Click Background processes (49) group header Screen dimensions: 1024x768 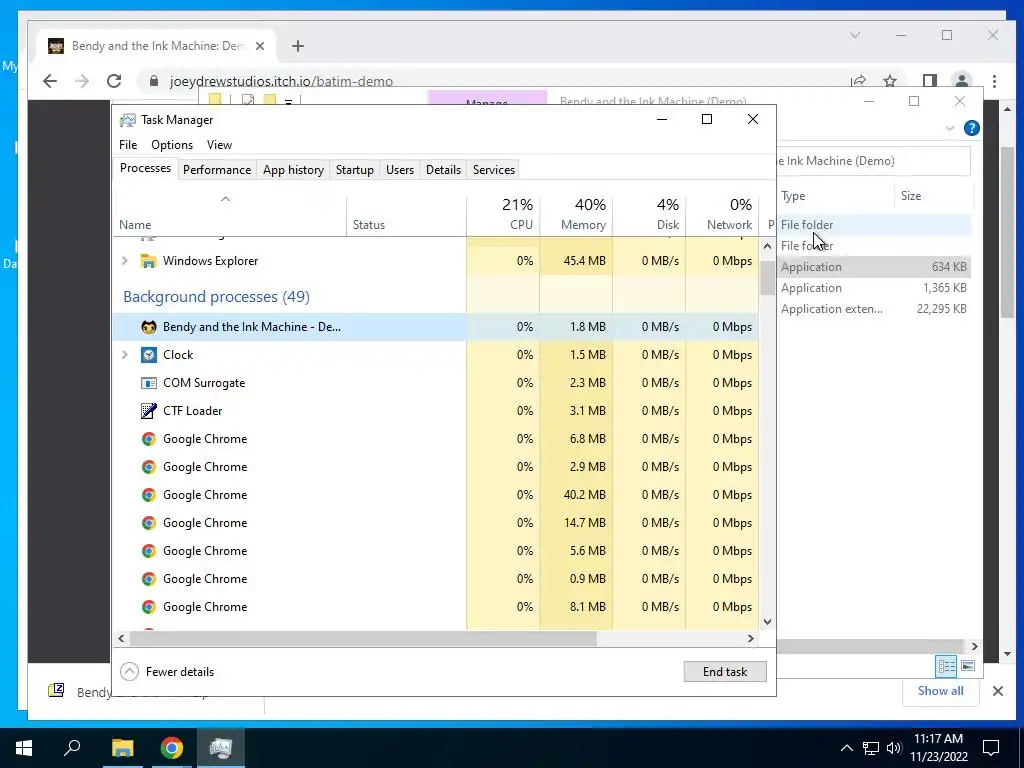coord(216,297)
